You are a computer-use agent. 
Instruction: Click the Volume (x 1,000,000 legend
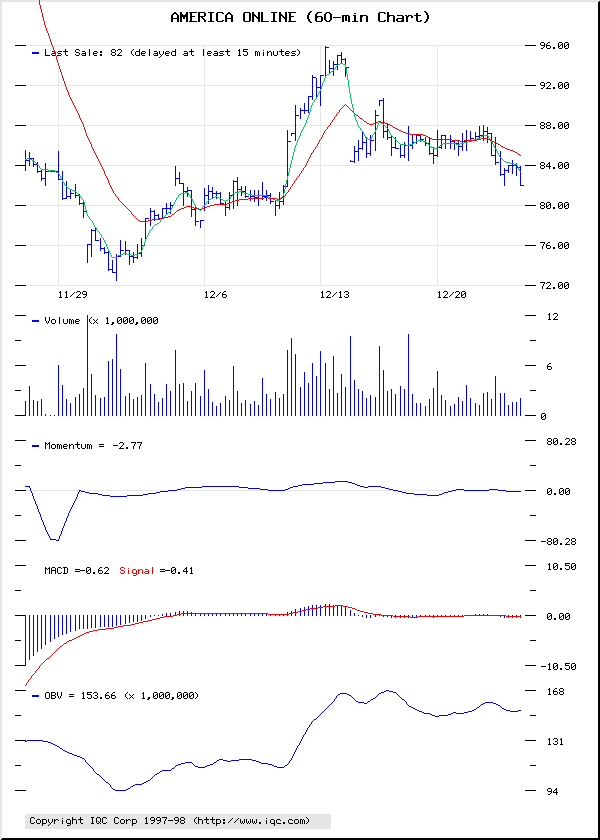pyautogui.click(x=101, y=320)
